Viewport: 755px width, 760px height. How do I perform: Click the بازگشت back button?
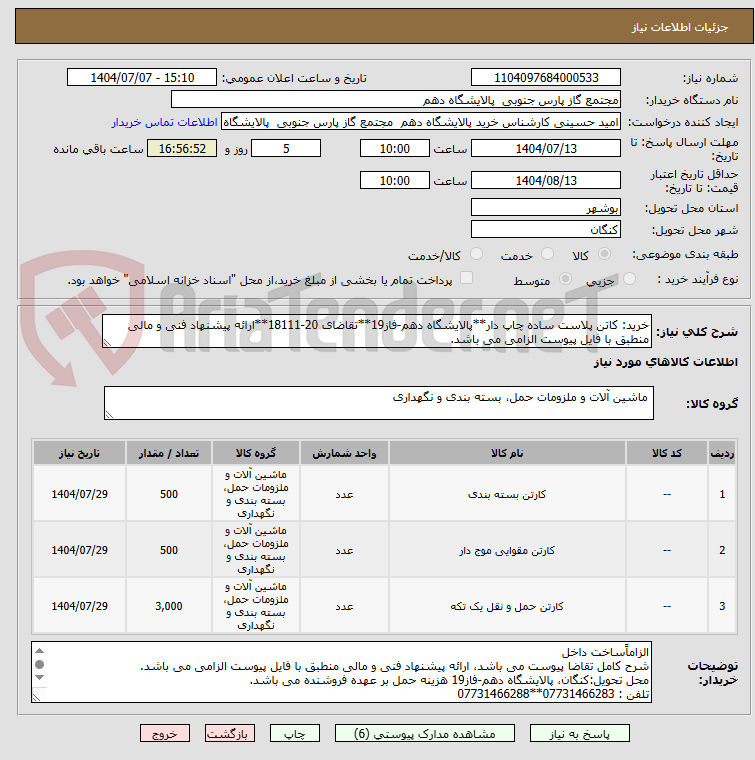click(x=230, y=733)
